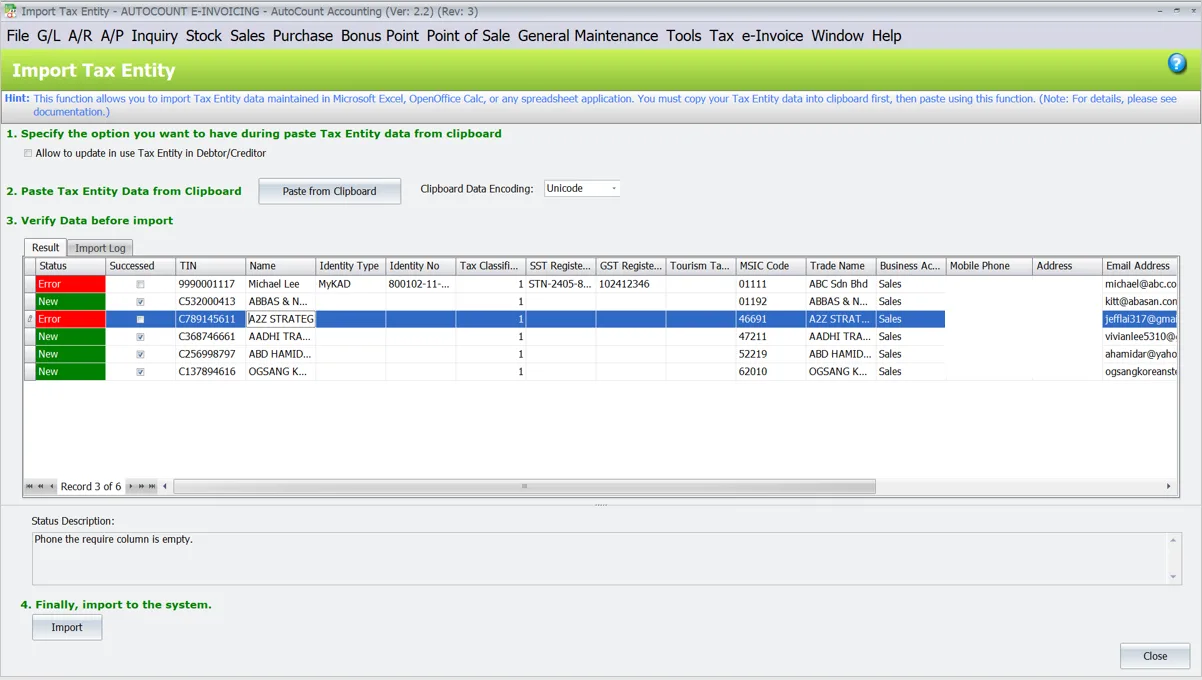
Task: Enable Allow to update in use Tax Entity
Action: click(x=27, y=153)
